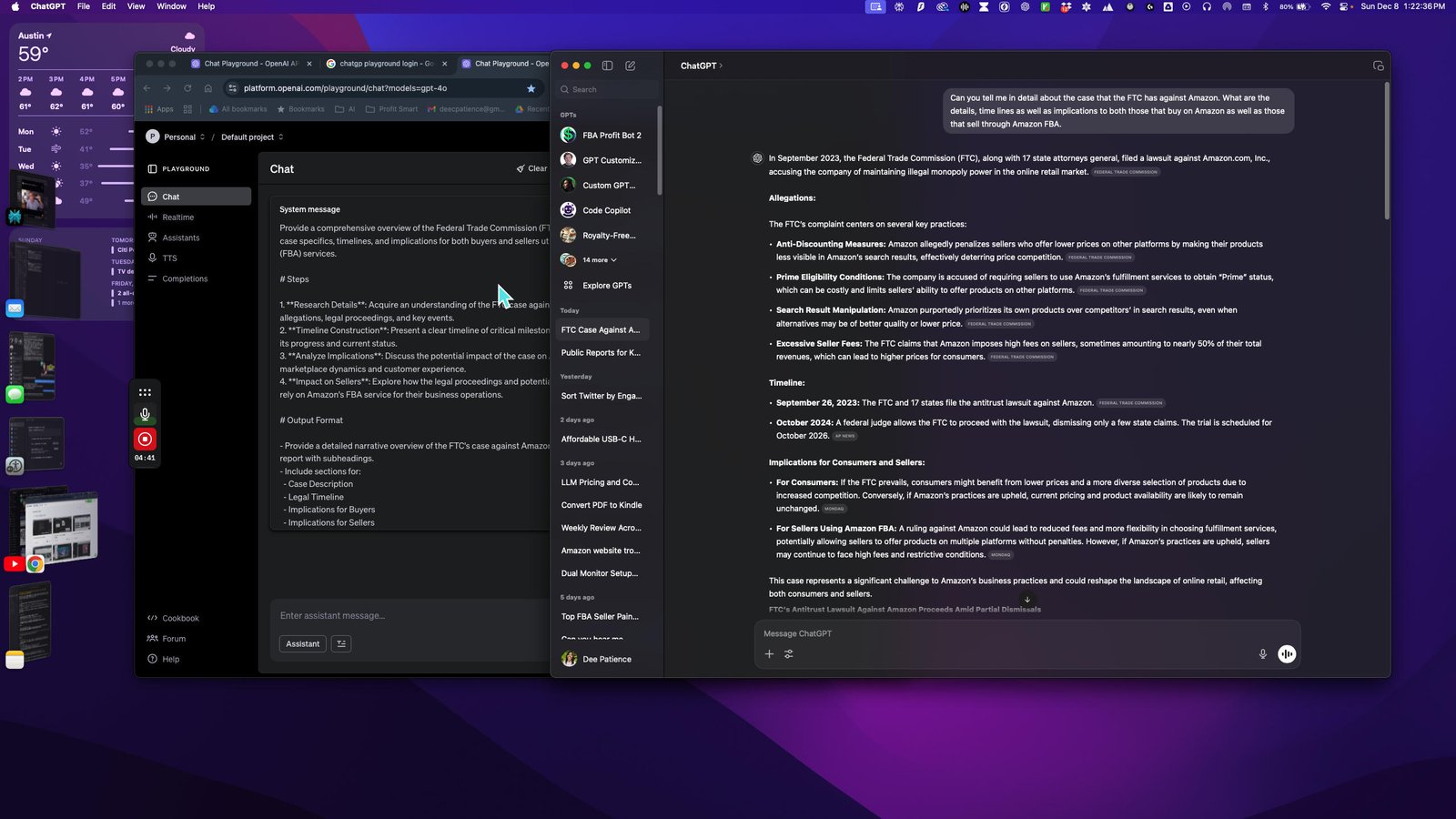Start voice mode with the waveform button
The height and width of the screenshot is (819, 1456).
click(1287, 653)
